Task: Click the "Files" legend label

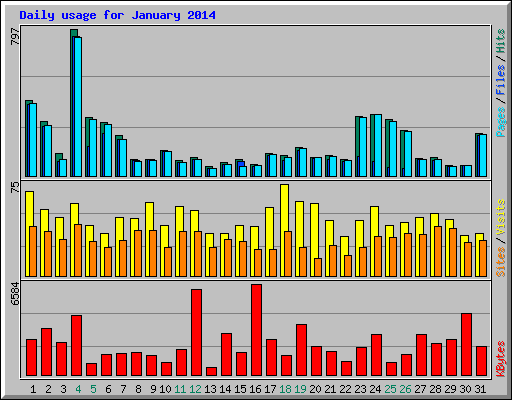Action: [x=501, y=80]
